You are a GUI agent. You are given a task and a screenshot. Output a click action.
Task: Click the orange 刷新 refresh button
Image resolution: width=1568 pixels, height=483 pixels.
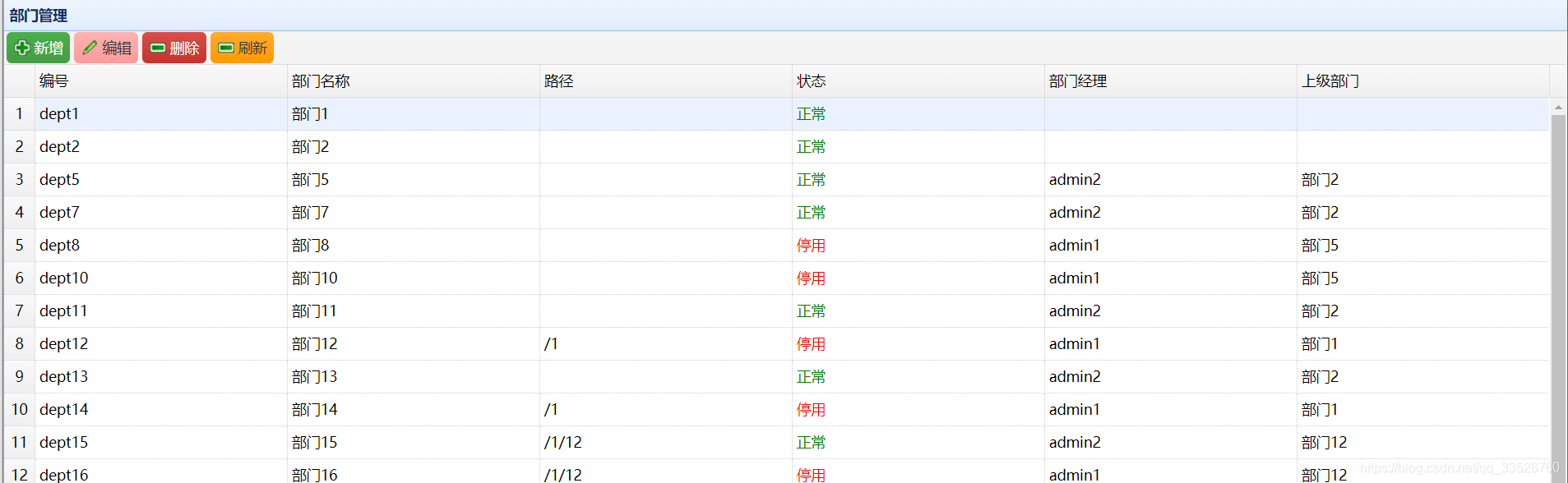[242, 48]
